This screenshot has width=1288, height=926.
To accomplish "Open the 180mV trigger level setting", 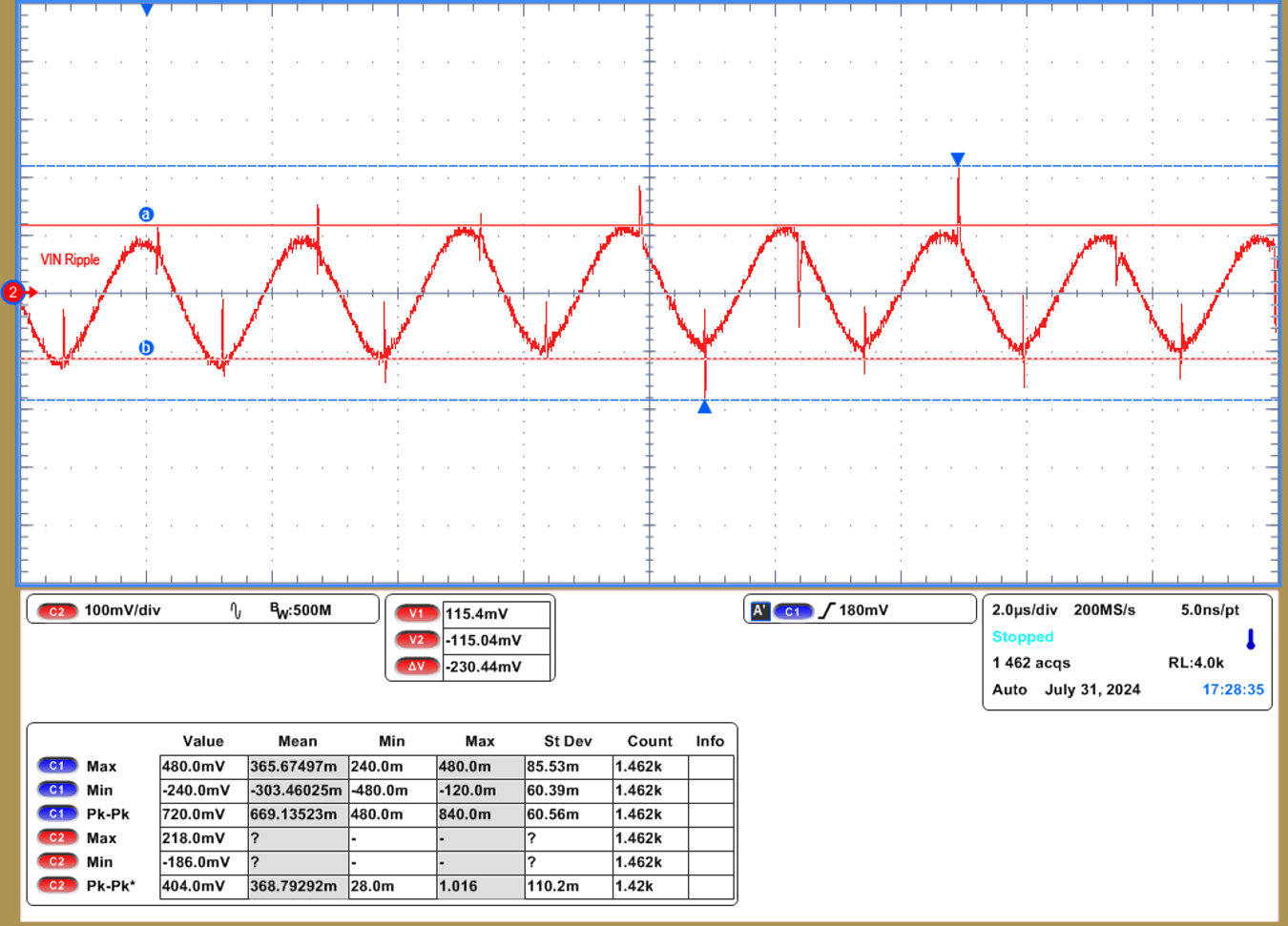I will 863,610.
